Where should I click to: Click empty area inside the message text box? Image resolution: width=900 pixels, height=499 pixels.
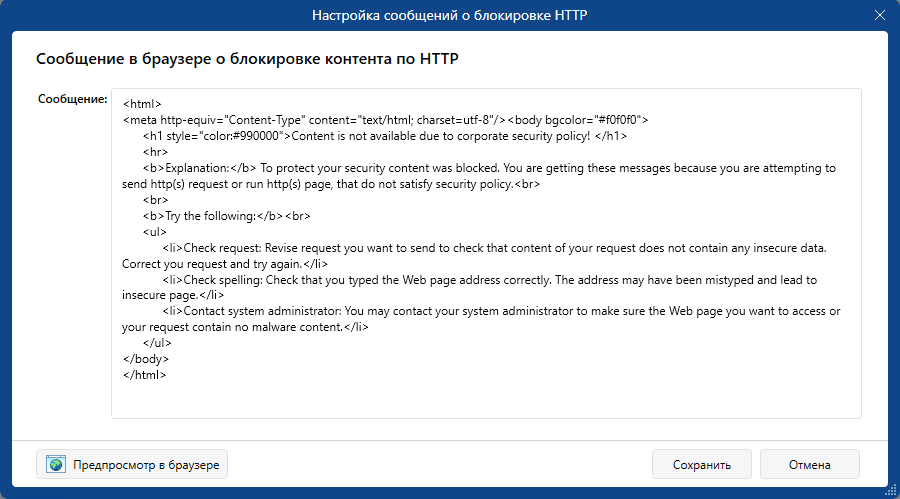click(x=486, y=399)
